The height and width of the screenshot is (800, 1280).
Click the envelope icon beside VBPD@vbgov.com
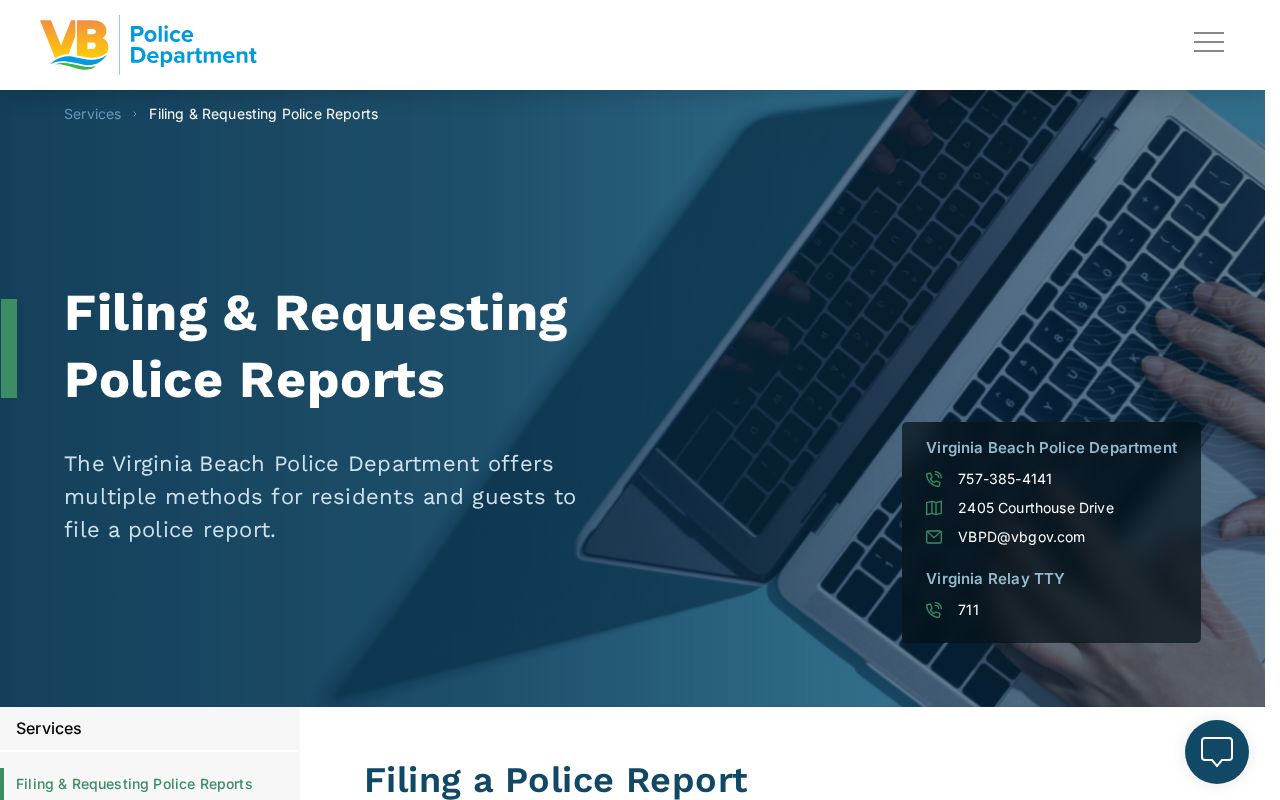[934, 537]
